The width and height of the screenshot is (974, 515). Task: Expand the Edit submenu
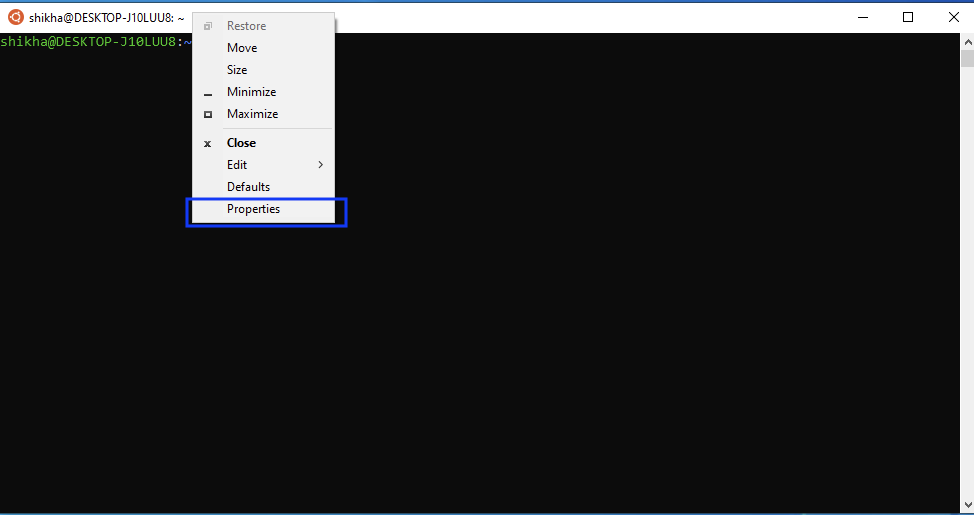(263, 165)
